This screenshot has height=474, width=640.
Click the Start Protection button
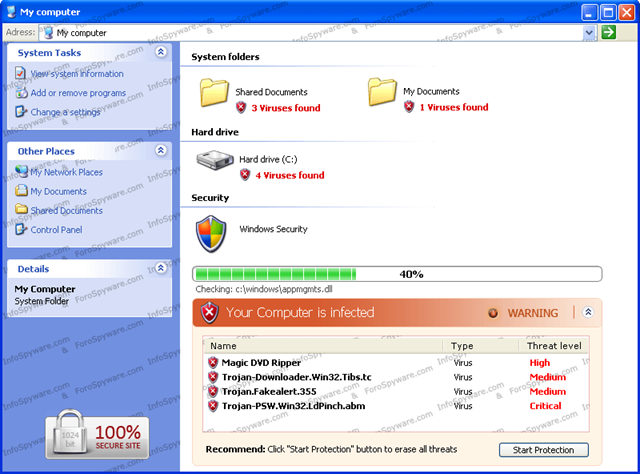coord(544,450)
